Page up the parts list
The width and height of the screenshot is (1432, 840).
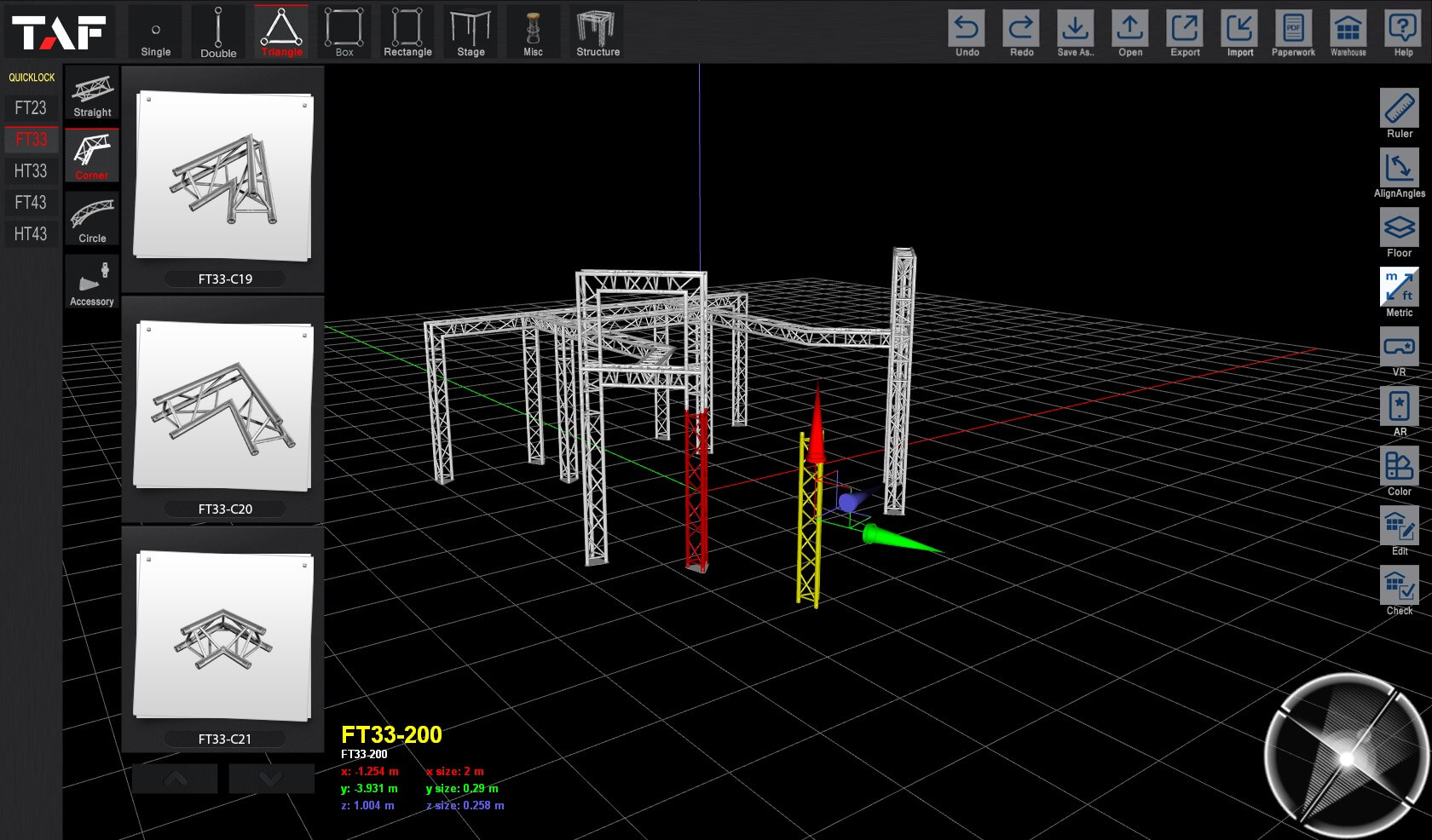tap(175, 779)
